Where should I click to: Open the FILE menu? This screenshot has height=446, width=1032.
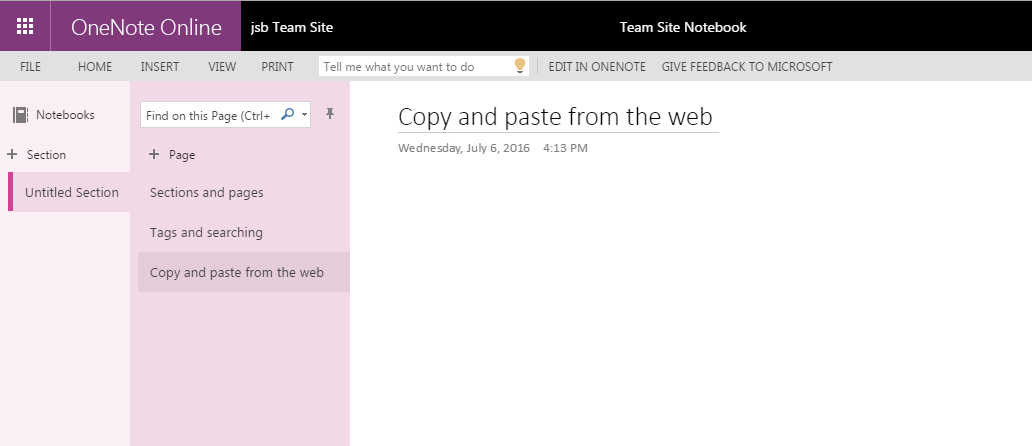pyautogui.click(x=30, y=66)
